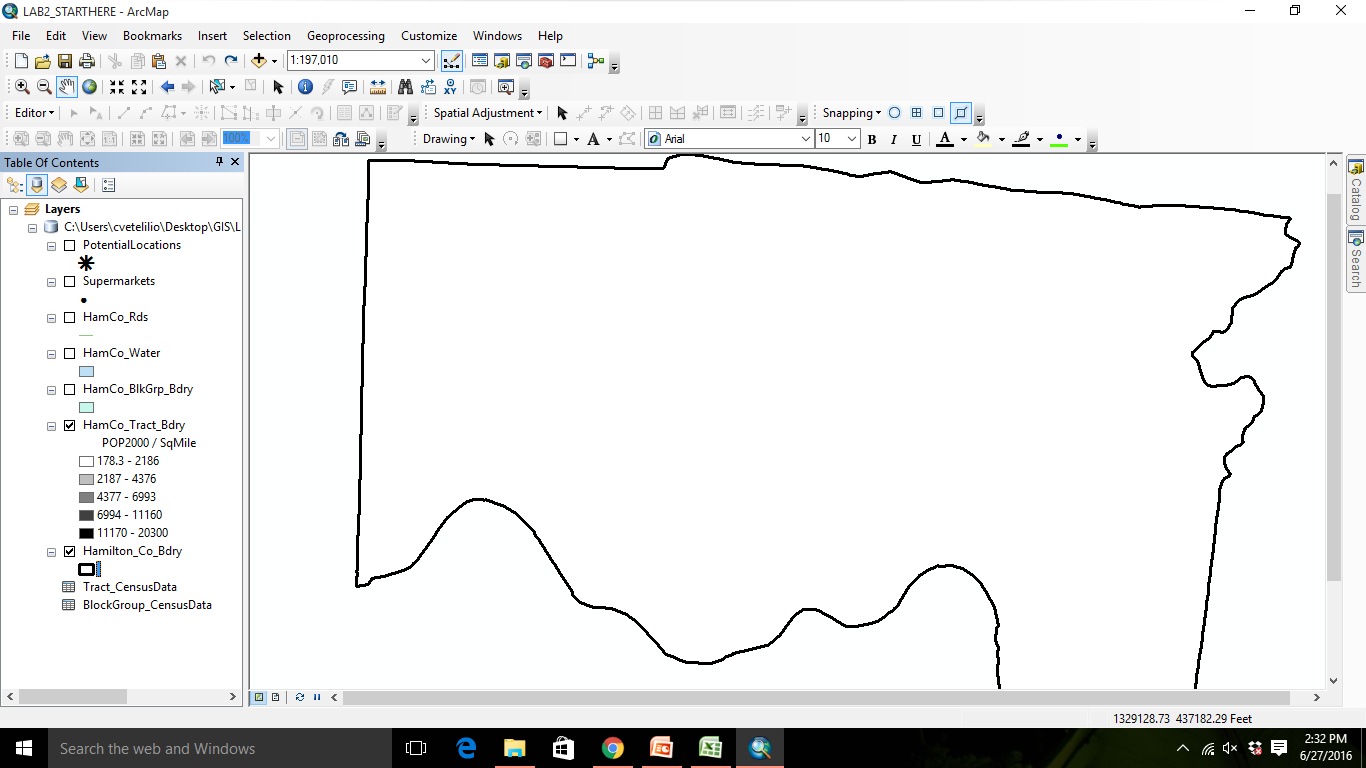
Task: Open the Python window
Action: (568, 61)
